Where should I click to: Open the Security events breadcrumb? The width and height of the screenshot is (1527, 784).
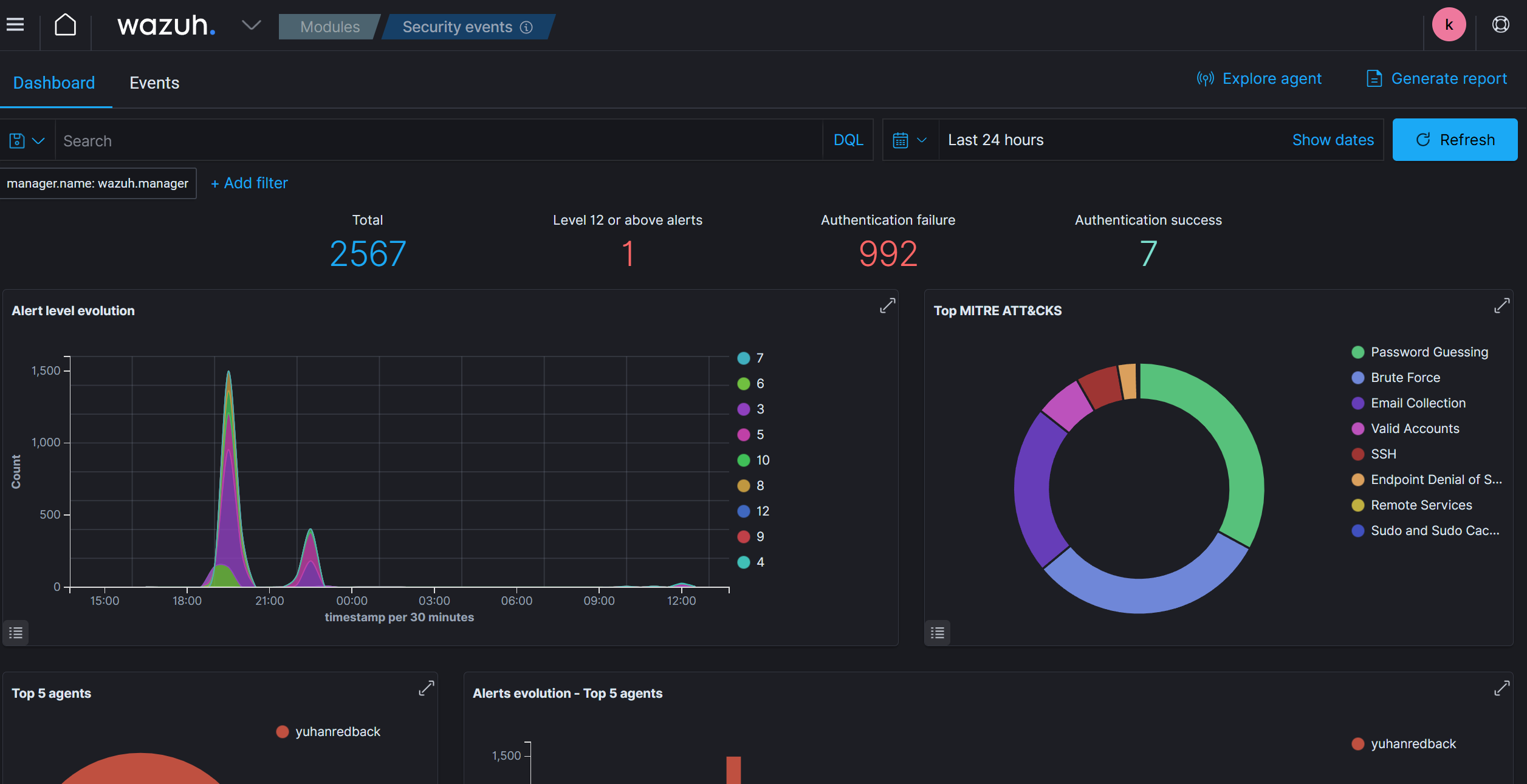coord(468,27)
